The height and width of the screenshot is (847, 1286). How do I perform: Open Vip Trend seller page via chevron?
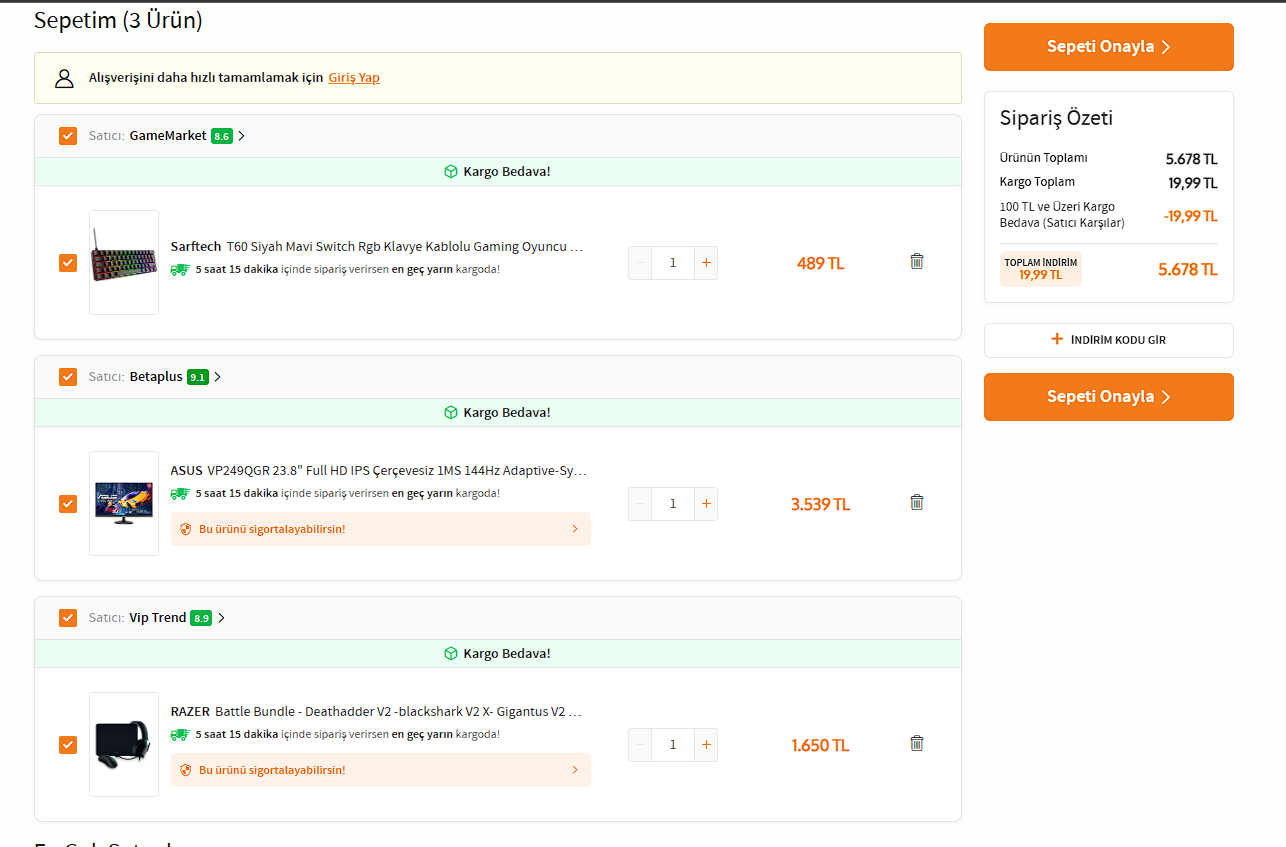tap(222, 618)
